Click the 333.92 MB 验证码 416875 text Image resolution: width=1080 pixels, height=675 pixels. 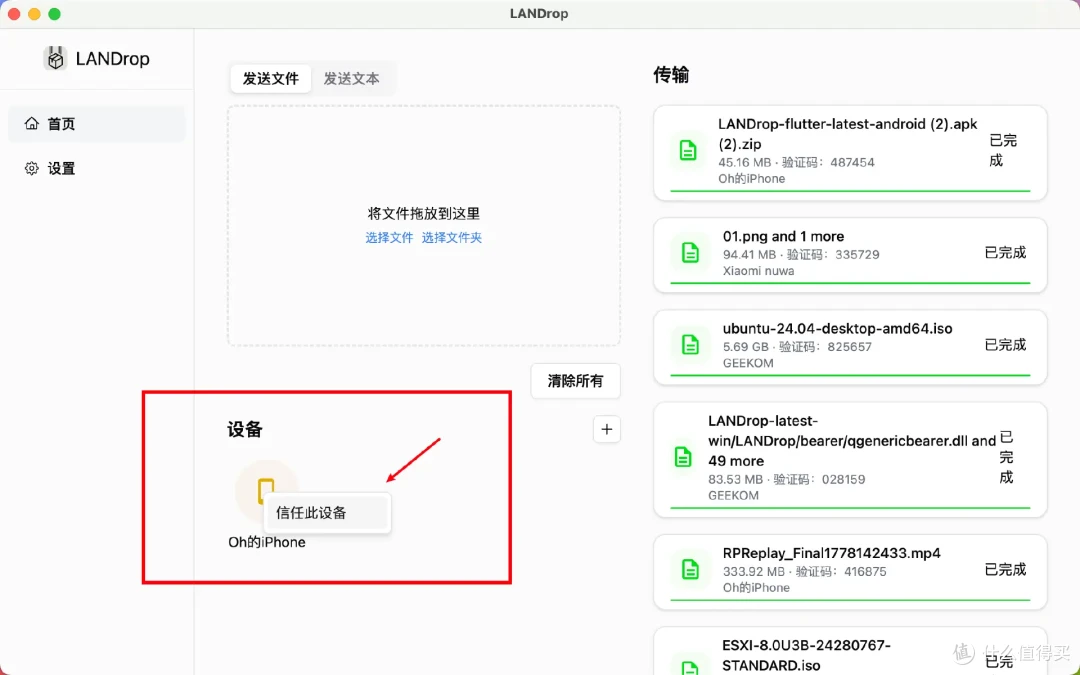[x=804, y=572]
